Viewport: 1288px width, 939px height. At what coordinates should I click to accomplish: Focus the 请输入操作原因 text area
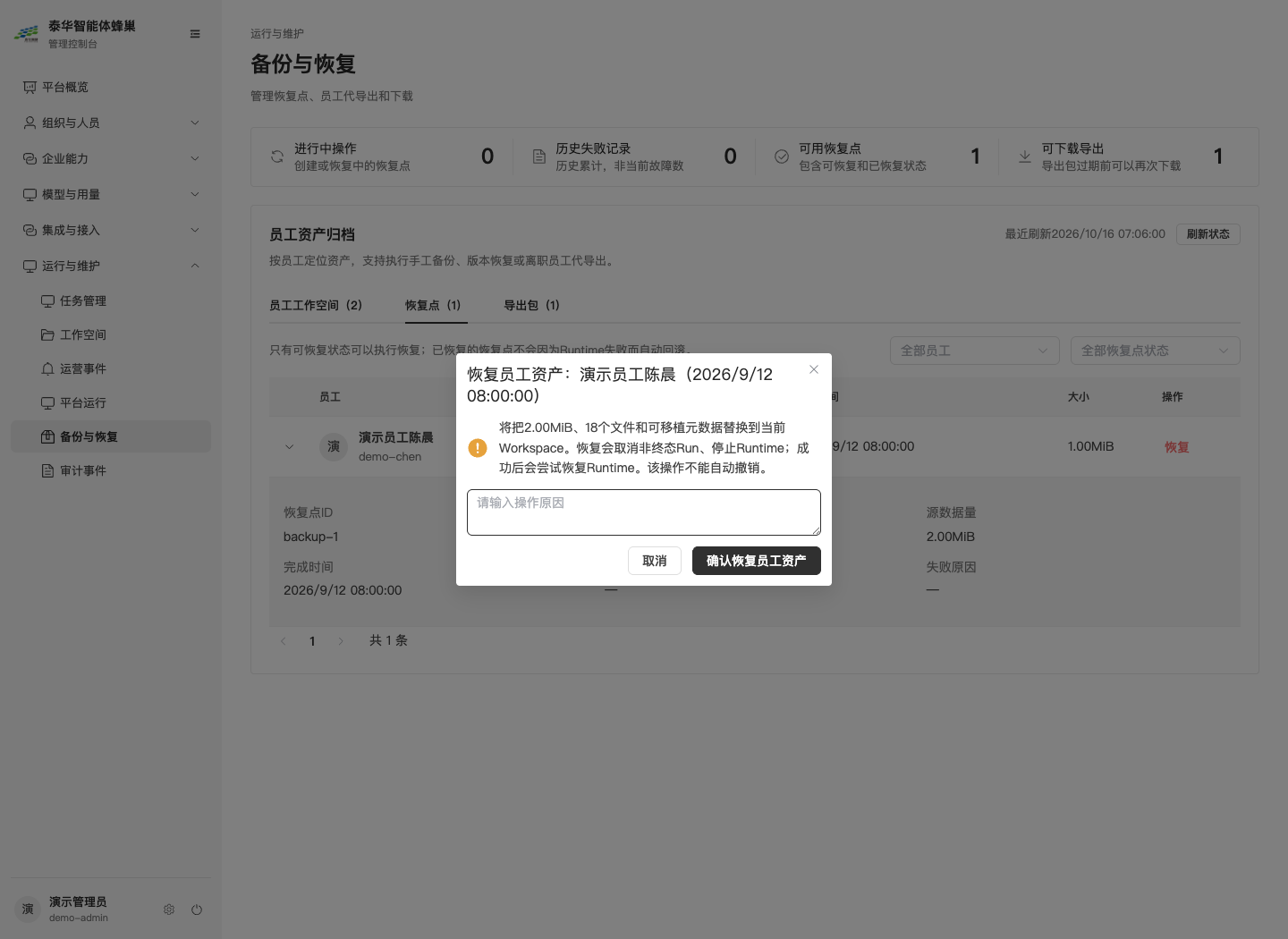click(644, 512)
